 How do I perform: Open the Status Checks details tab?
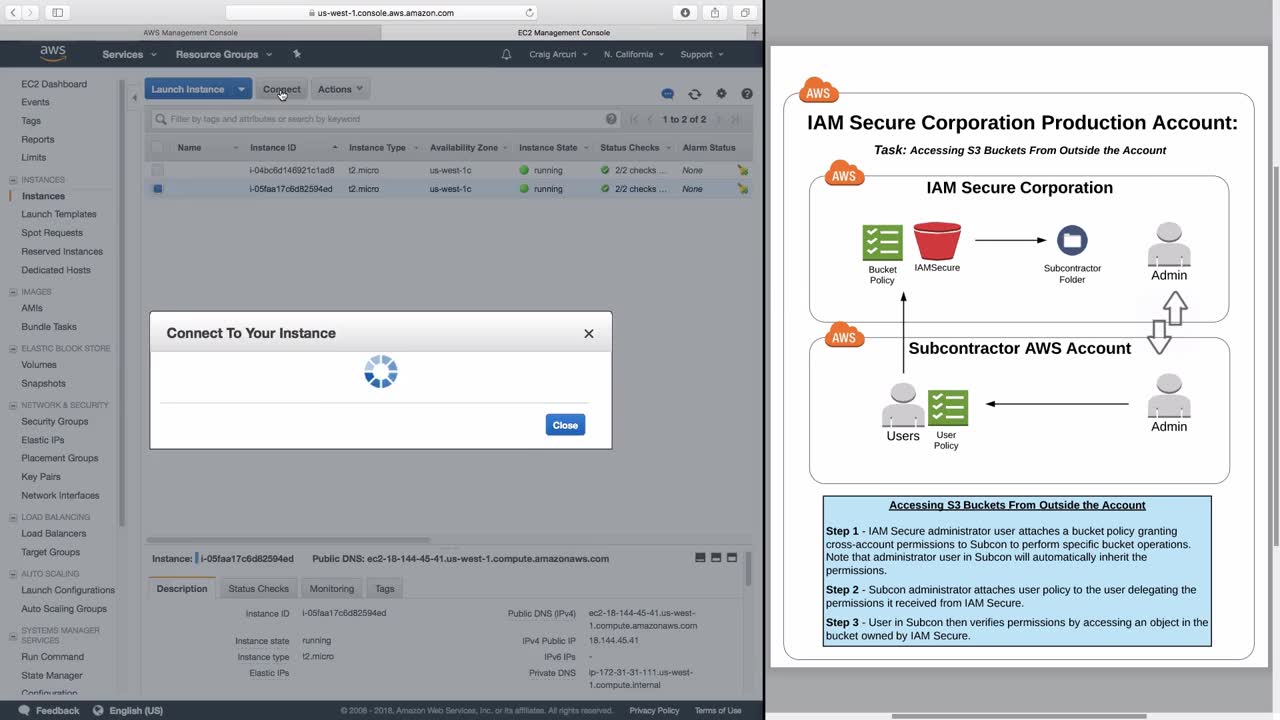[258, 589]
